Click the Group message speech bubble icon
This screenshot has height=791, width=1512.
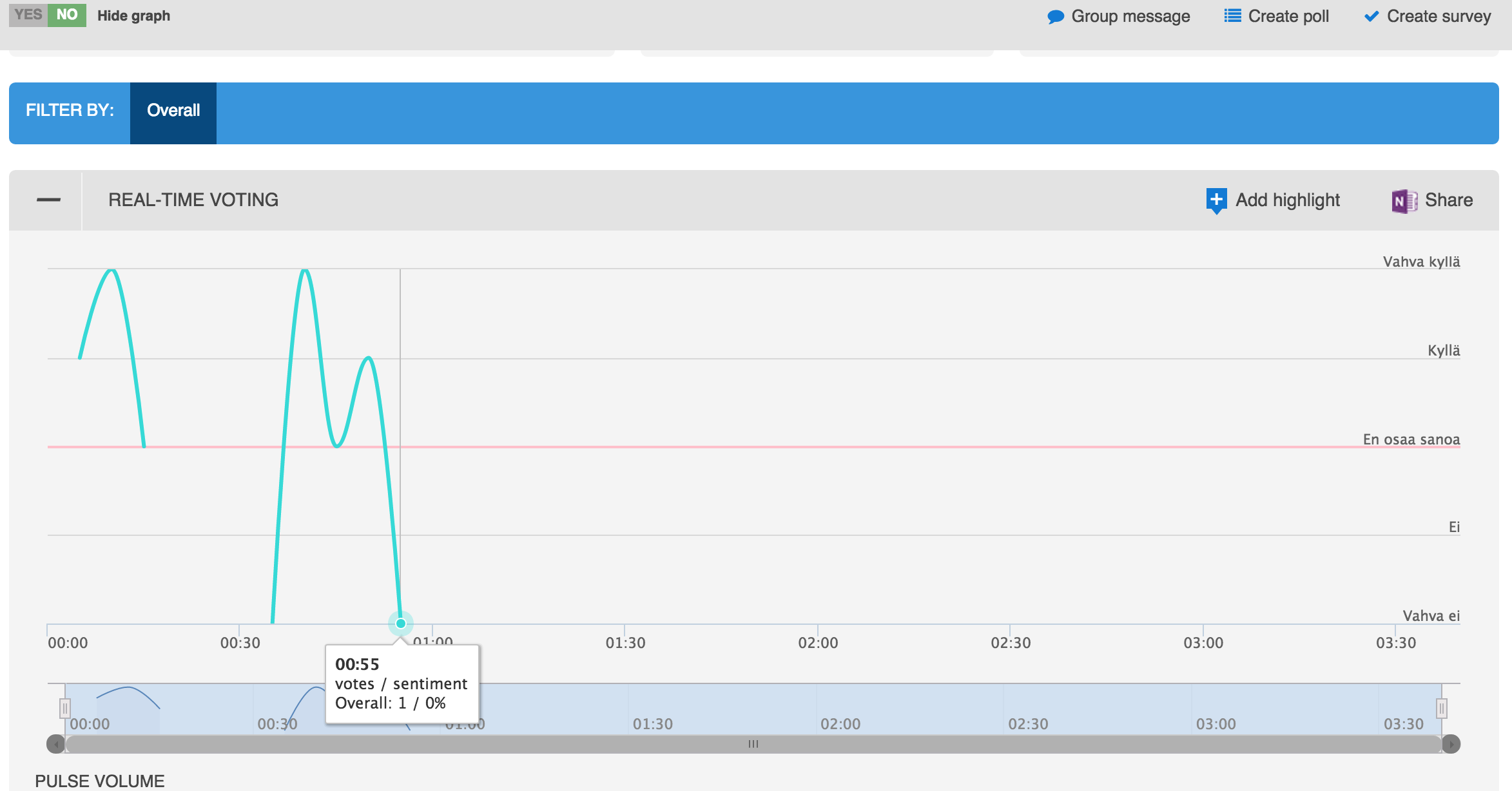click(x=1055, y=17)
